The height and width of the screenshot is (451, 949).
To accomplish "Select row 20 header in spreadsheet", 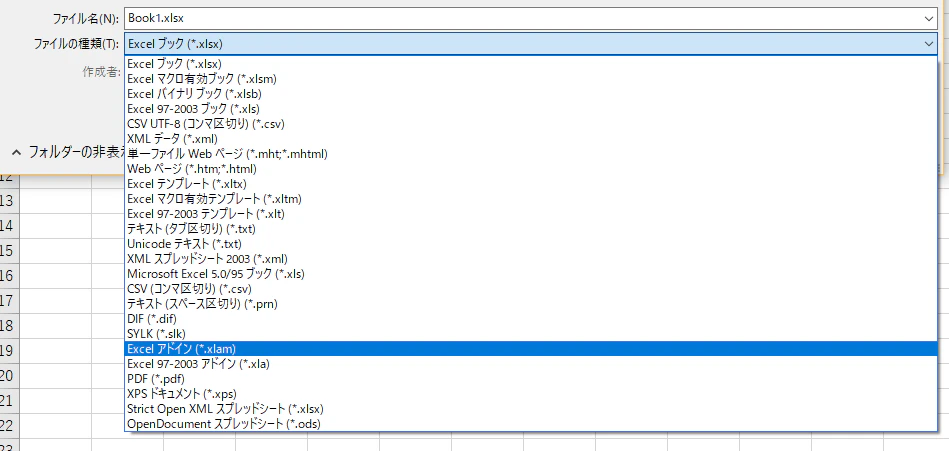I will pos(8,375).
